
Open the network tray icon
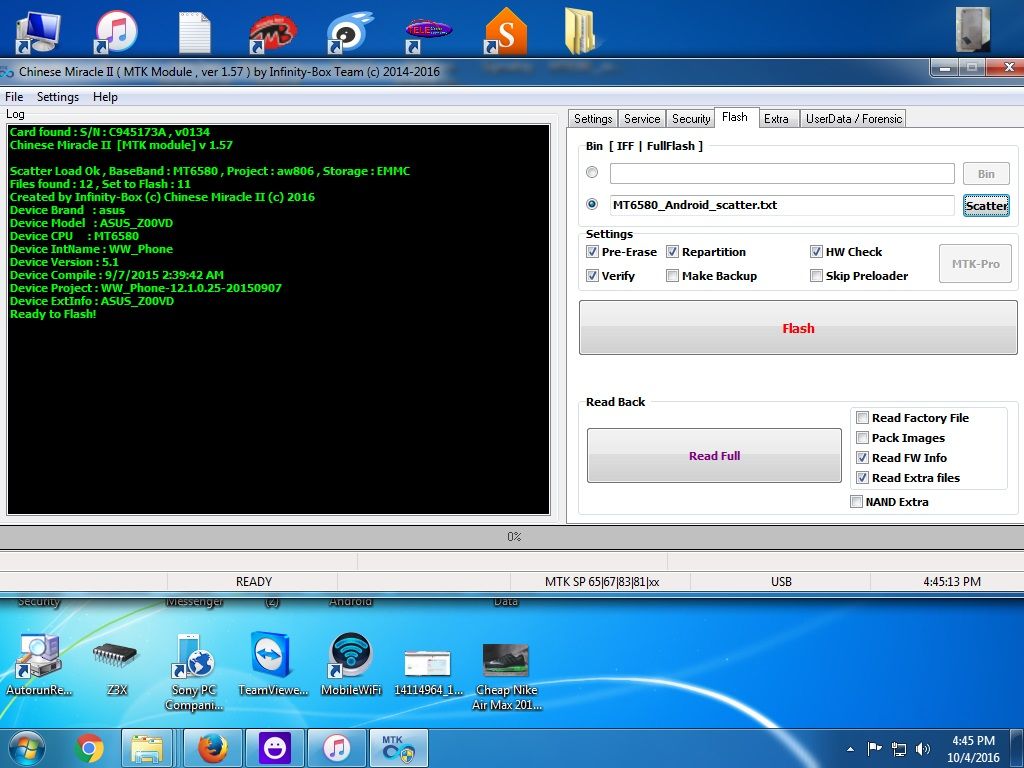point(899,749)
